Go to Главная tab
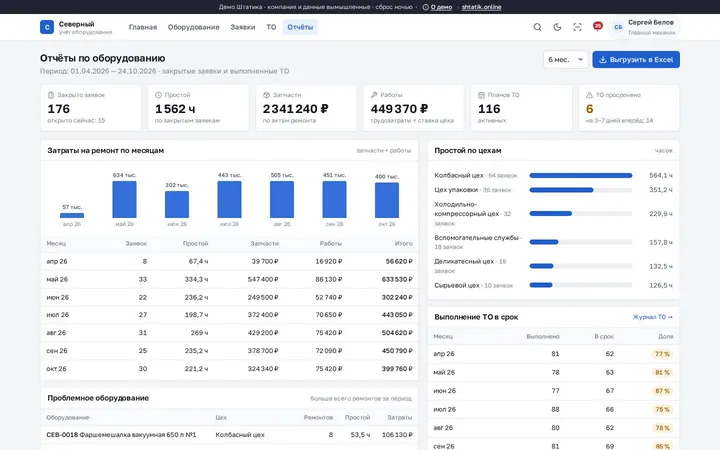This screenshot has width=720, height=450. [x=143, y=27]
